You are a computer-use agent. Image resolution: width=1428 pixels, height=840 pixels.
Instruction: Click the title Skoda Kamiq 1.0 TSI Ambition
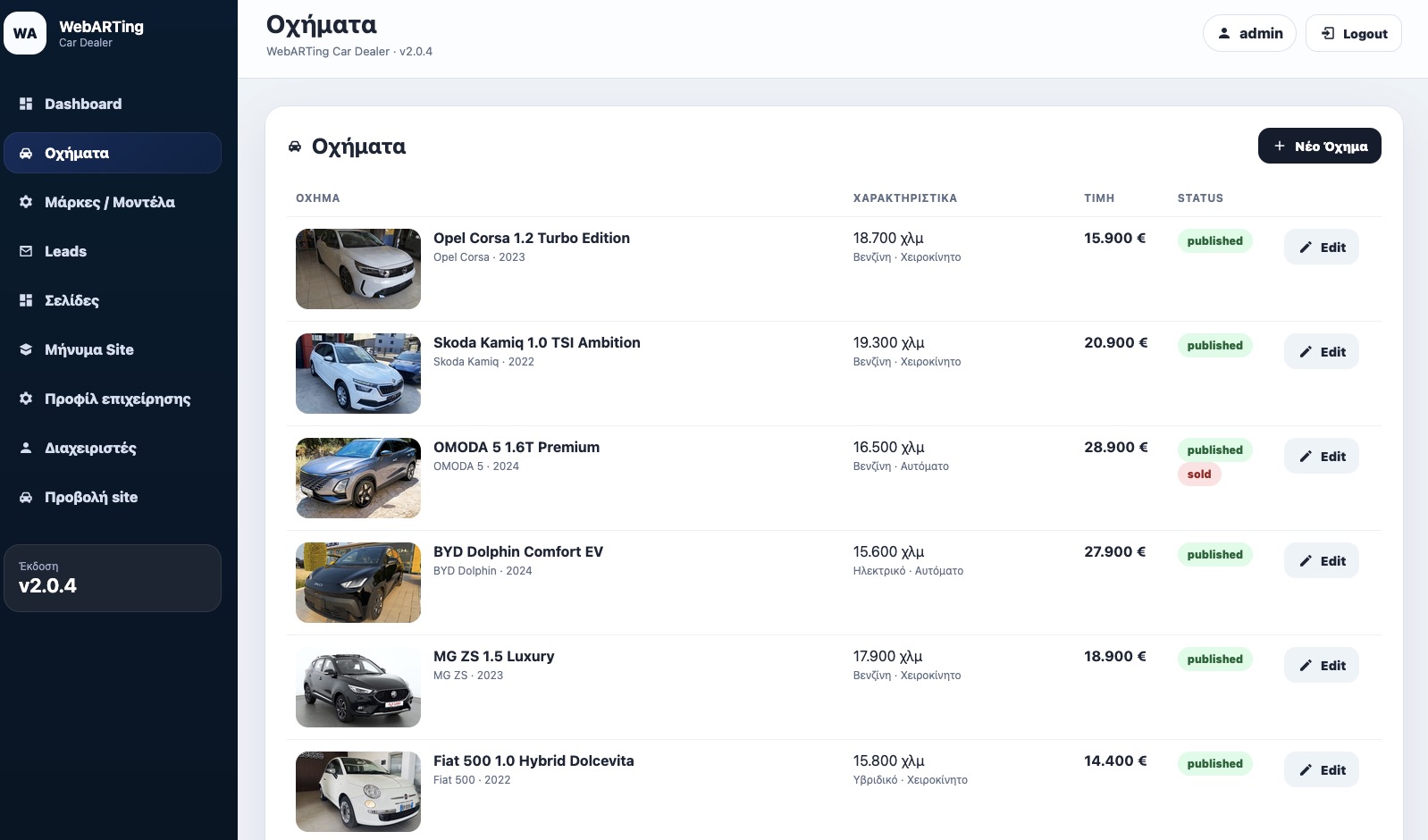click(537, 342)
